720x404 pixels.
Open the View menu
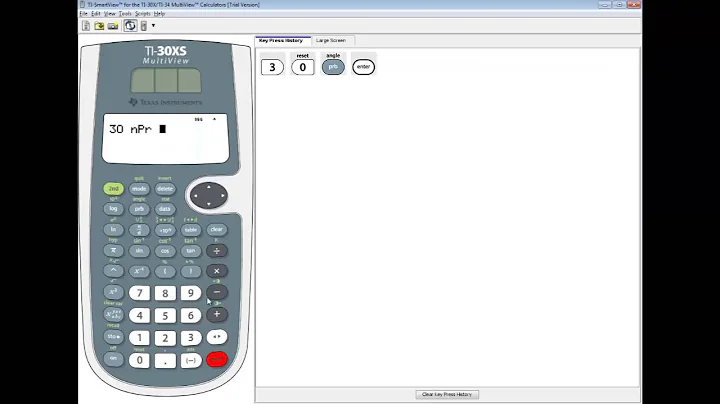click(109, 14)
